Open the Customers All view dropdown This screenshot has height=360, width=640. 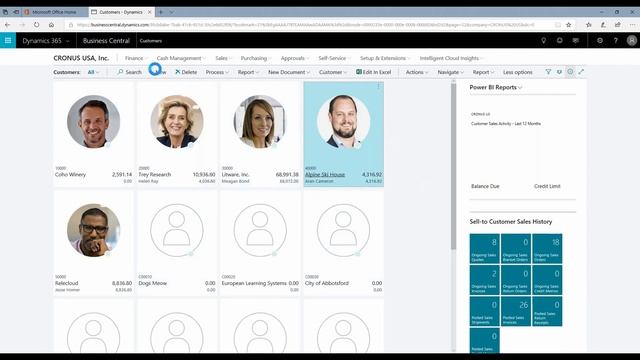tap(93, 72)
